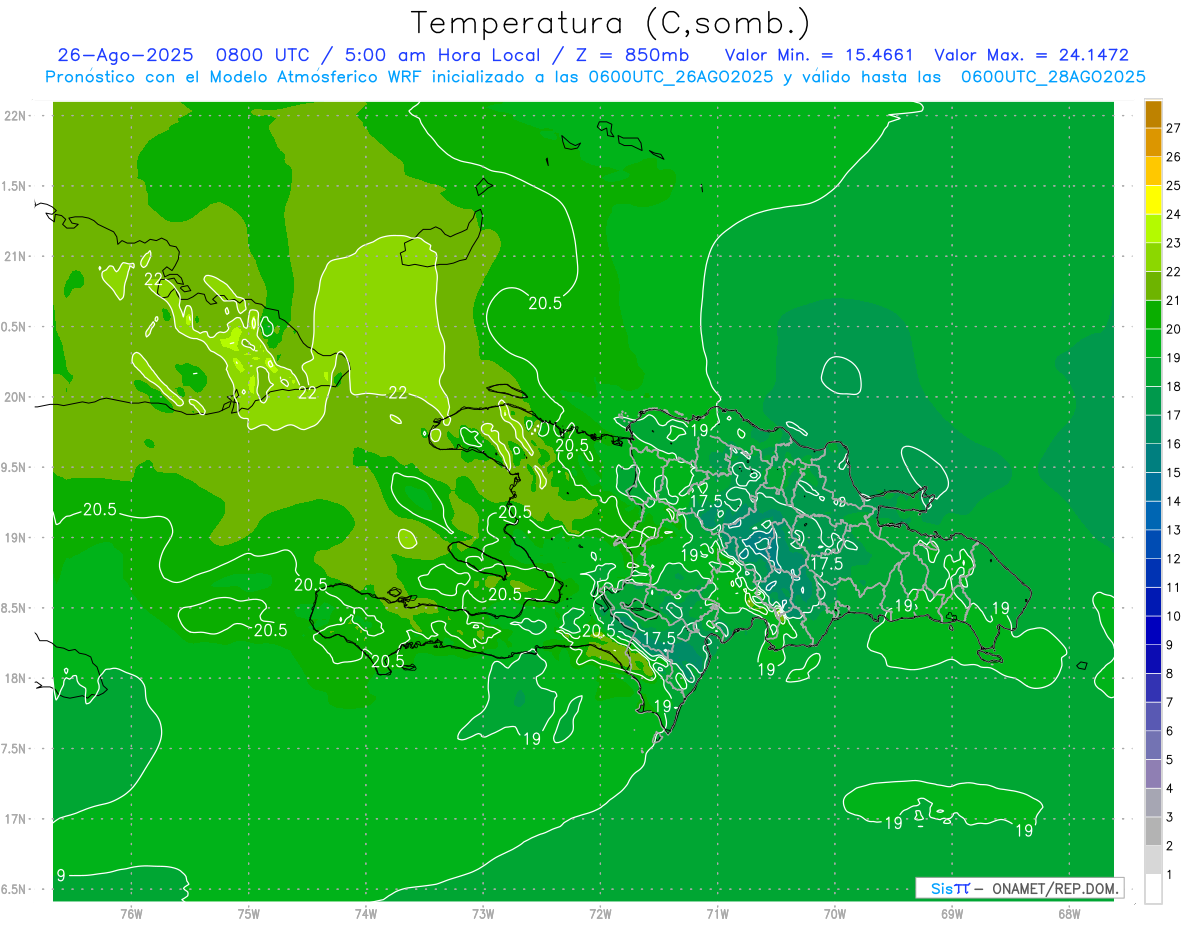
Task: Click the teal swatch between 15 and 16
Action: tap(1153, 458)
